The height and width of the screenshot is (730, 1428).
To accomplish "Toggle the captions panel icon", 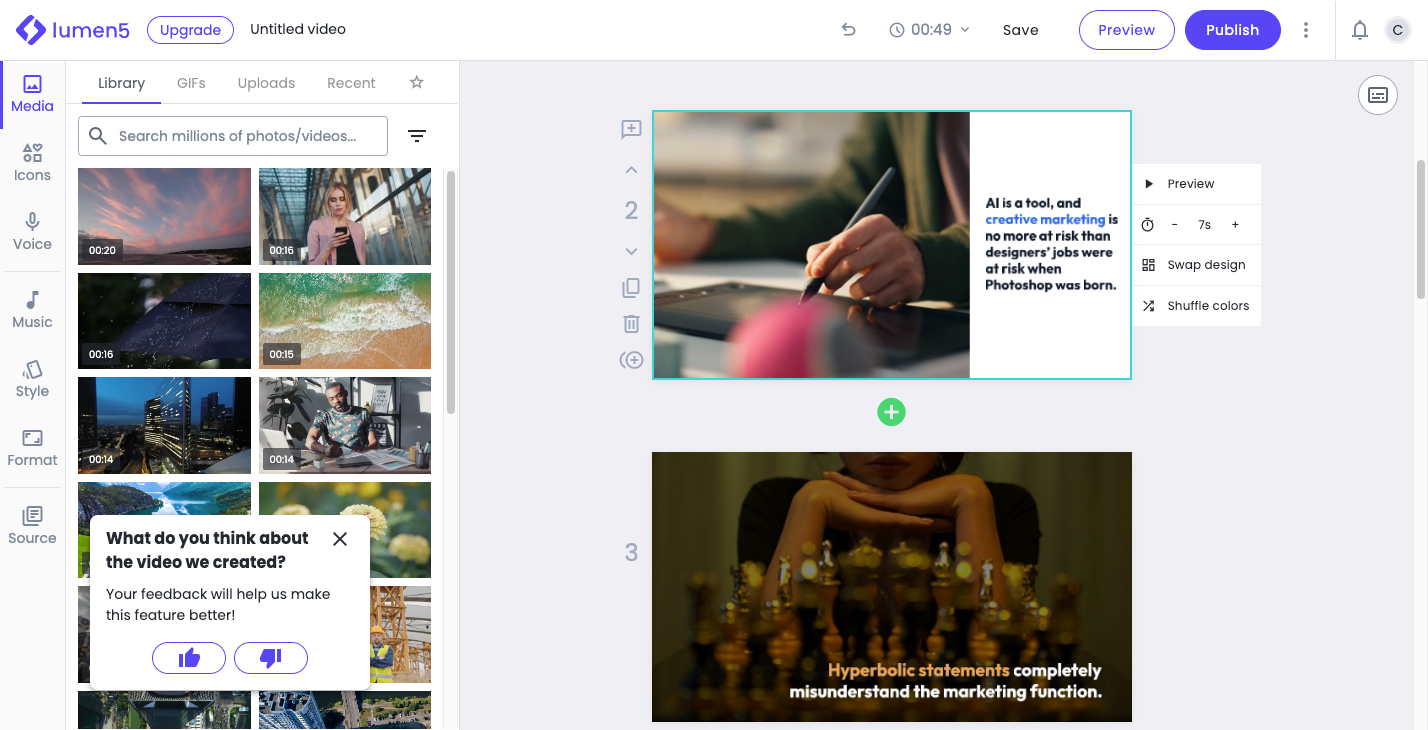I will pyautogui.click(x=1378, y=95).
